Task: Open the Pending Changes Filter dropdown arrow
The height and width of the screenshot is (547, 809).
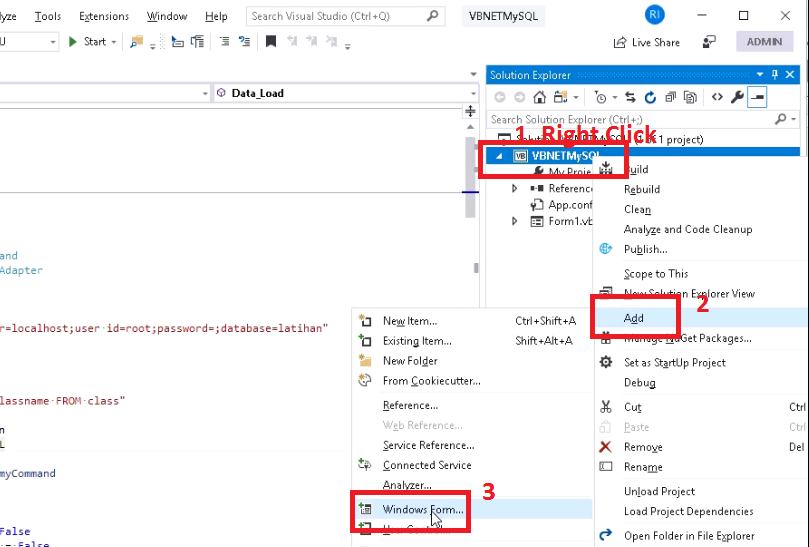Action: click(614, 97)
